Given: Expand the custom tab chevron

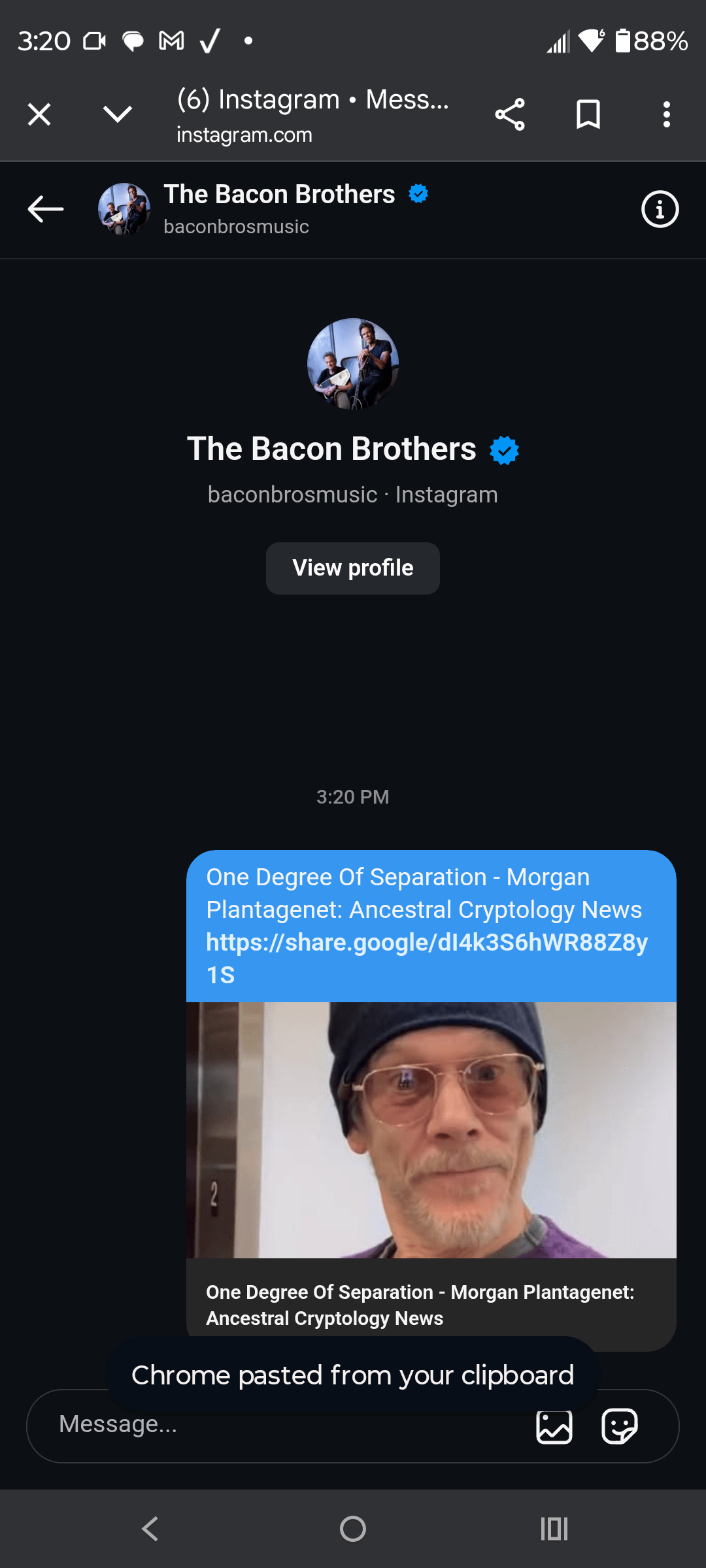Looking at the screenshot, I should (x=118, y=115).
